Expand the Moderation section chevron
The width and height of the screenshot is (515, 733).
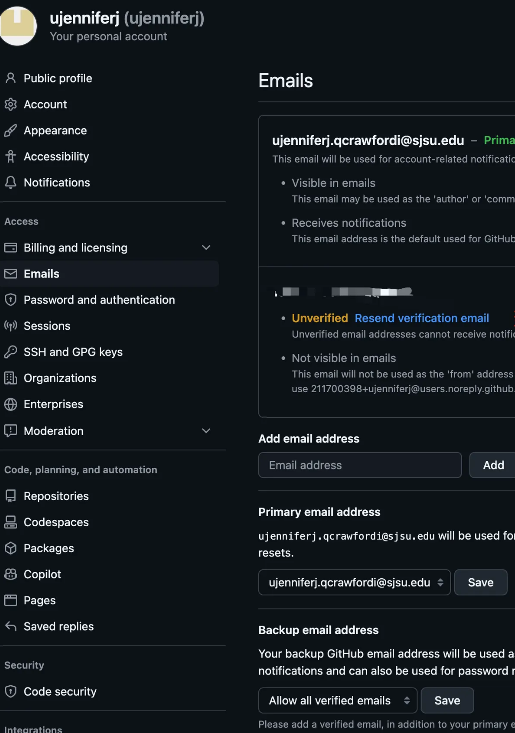tap(206, 431)
